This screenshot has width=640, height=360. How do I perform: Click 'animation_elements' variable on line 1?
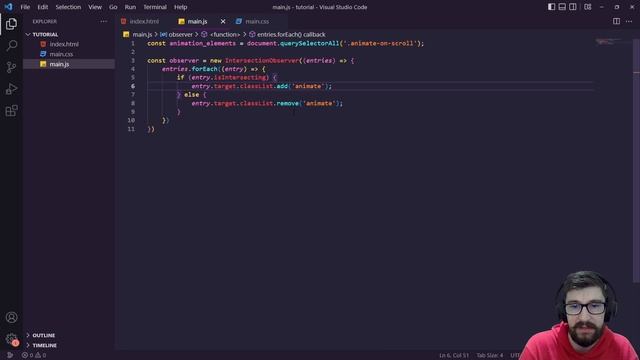click(202, 43)
